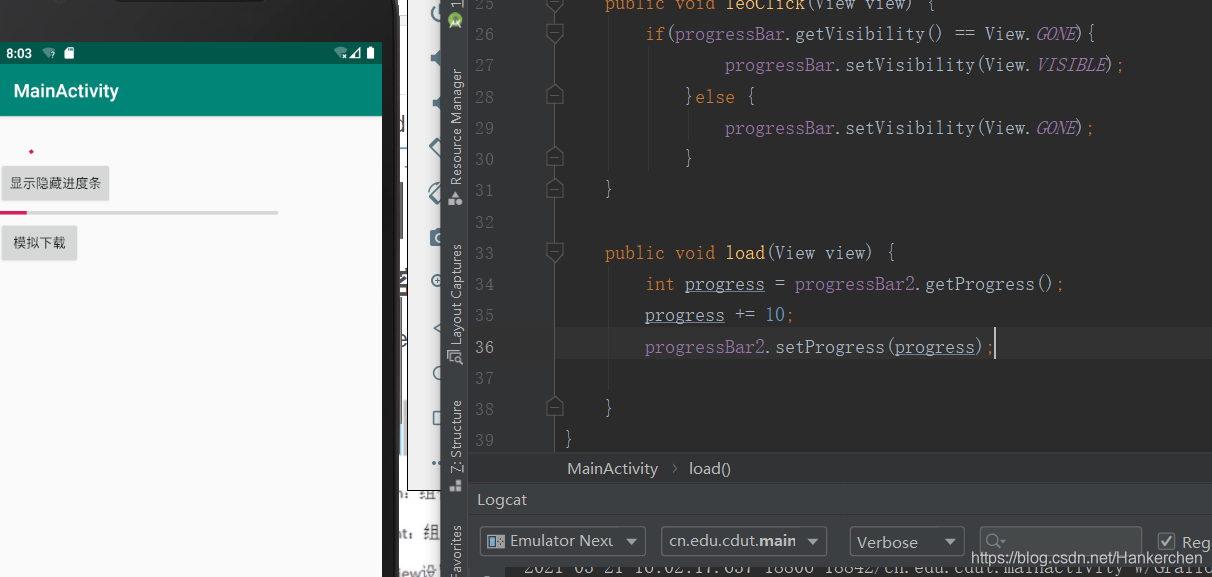1212x577 pixels.
Task: Click the emulator camera screenshot icon
Action: [x=436, y=237]
